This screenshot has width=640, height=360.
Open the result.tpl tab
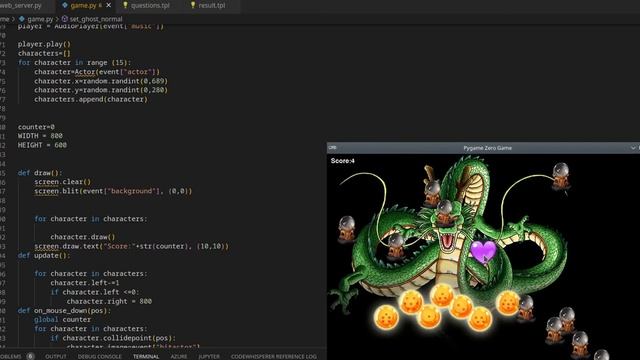point(211,6)
